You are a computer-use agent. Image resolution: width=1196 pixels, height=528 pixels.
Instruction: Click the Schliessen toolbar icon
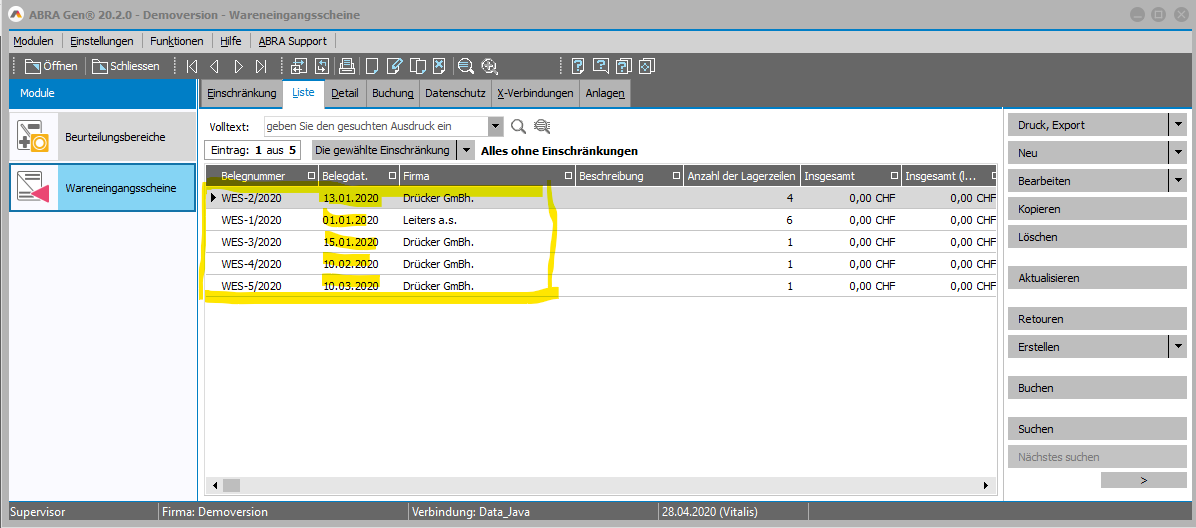click(100, 67)
